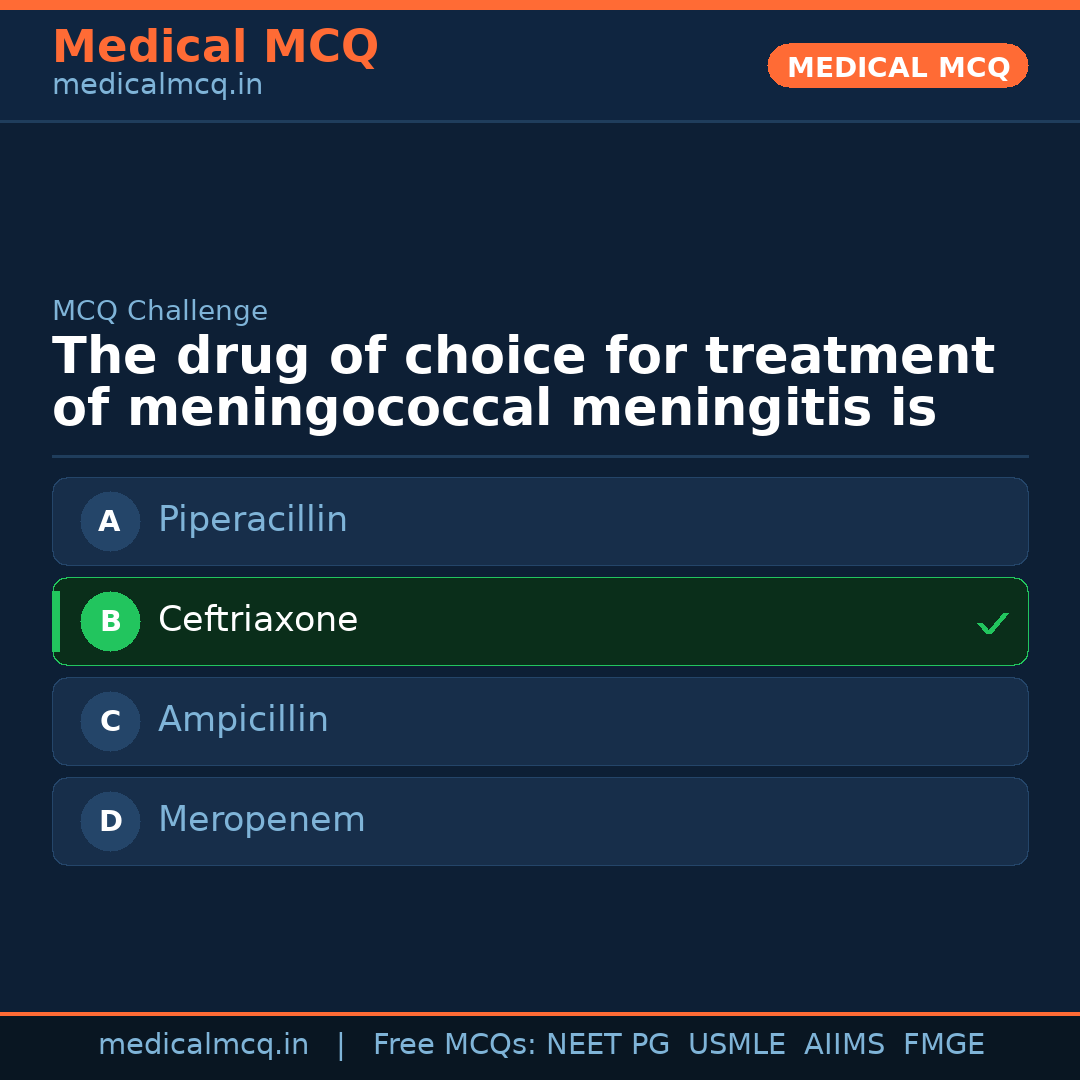Click the orange MEDICAL MCQ badge
Viewport: 1080px width, 1080px height.
(898, 66)
